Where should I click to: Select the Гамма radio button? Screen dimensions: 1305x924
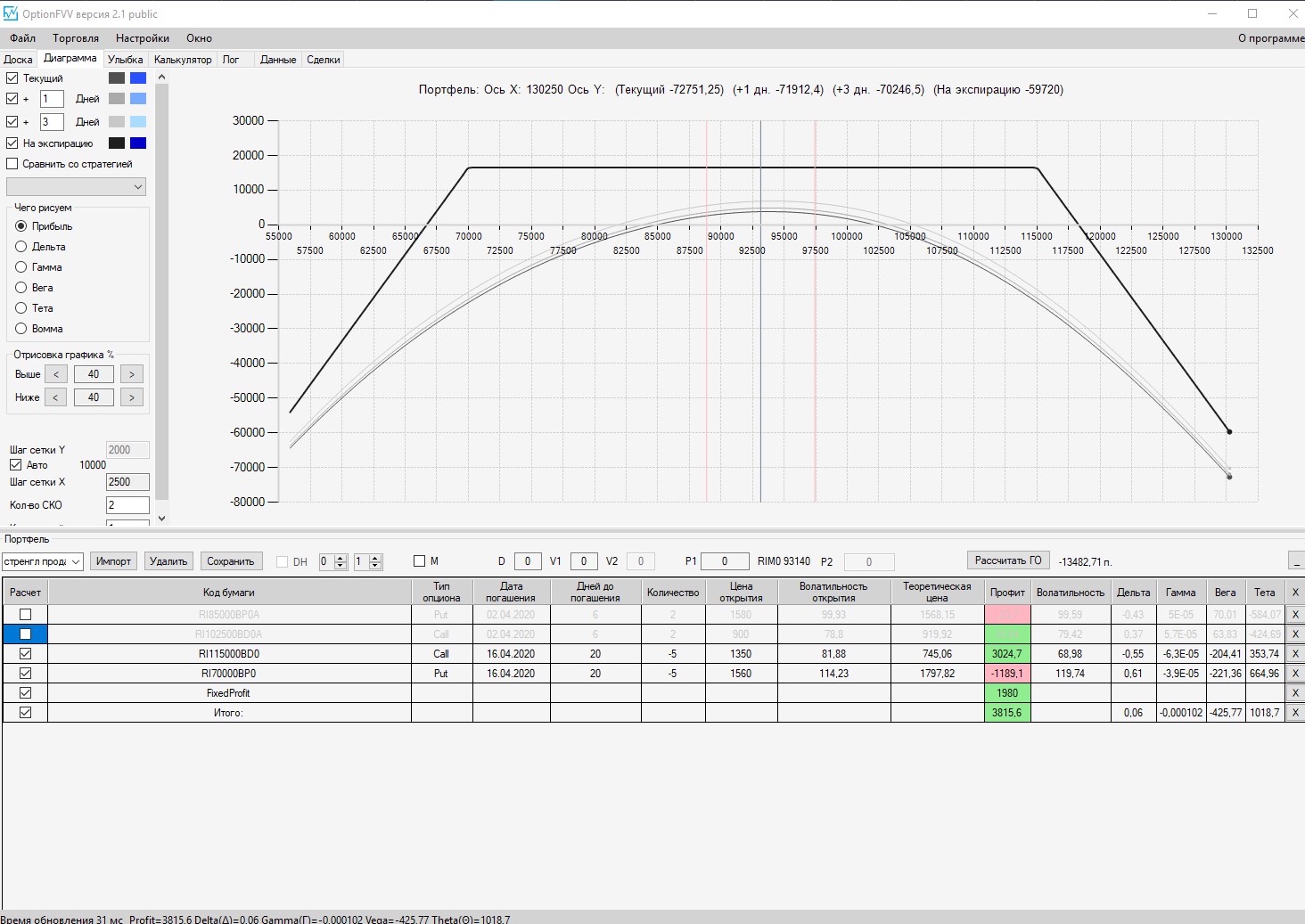tap(21, 267)
